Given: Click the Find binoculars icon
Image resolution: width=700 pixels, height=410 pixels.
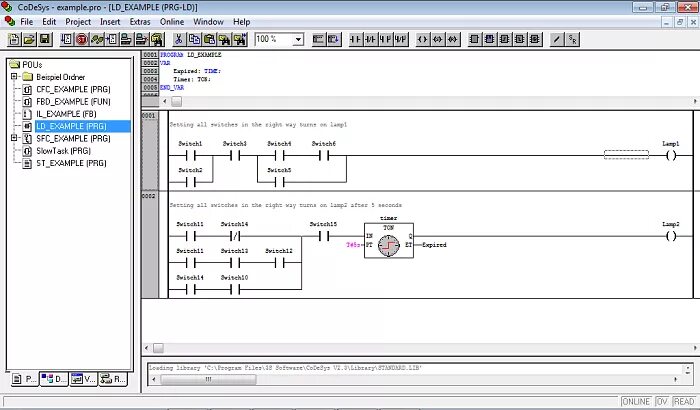Looking at the screenshot, I should point(225,39).
